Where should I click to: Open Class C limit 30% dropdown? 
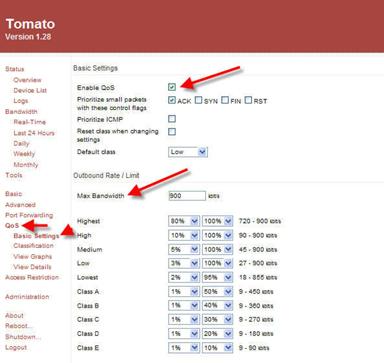pyautogui.click(x=217, y=319)
